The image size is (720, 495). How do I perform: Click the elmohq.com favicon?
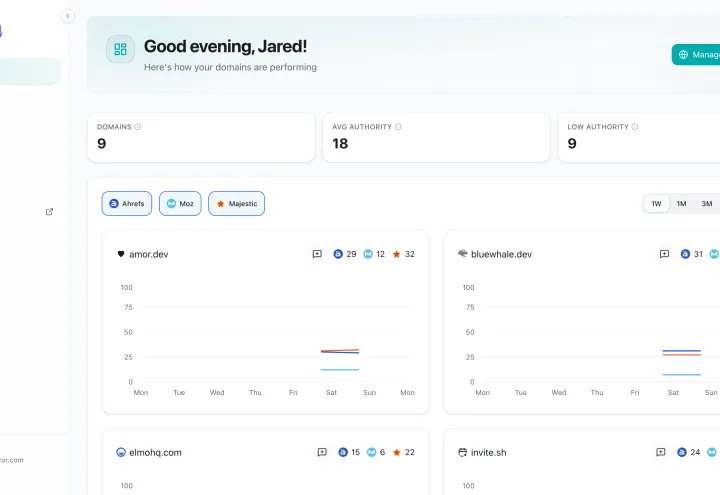pyautogui.click(x=121, y=452)
